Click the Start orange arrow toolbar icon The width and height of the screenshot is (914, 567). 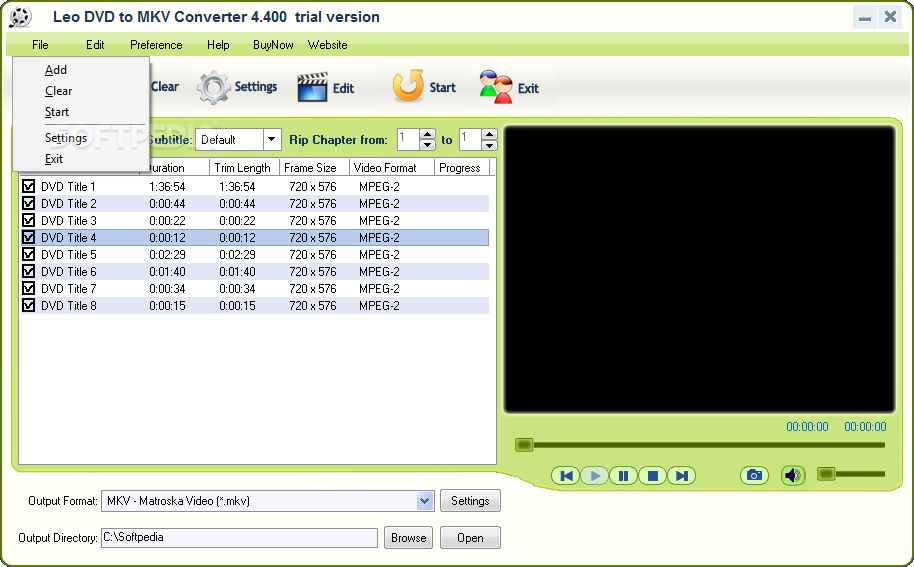click(407, 86)
